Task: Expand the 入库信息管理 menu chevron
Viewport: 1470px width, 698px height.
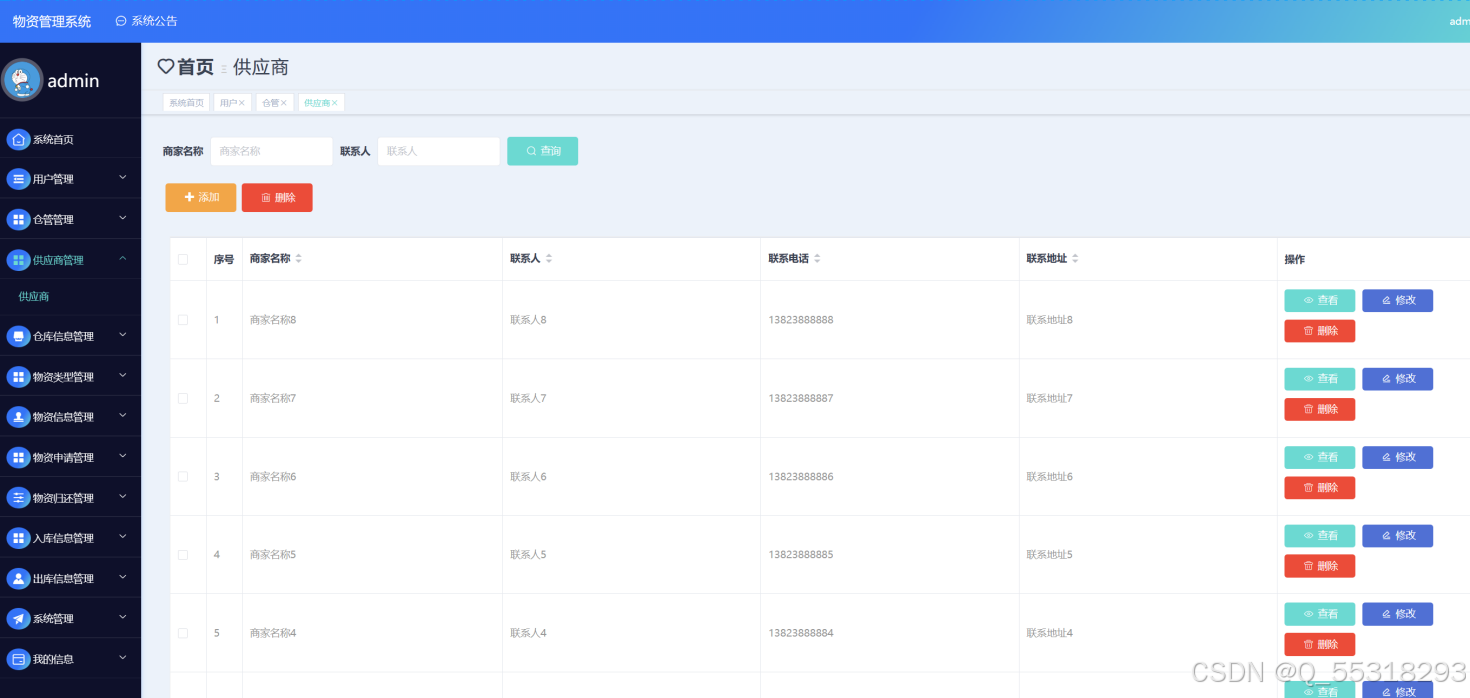Action: coord(123,537)
